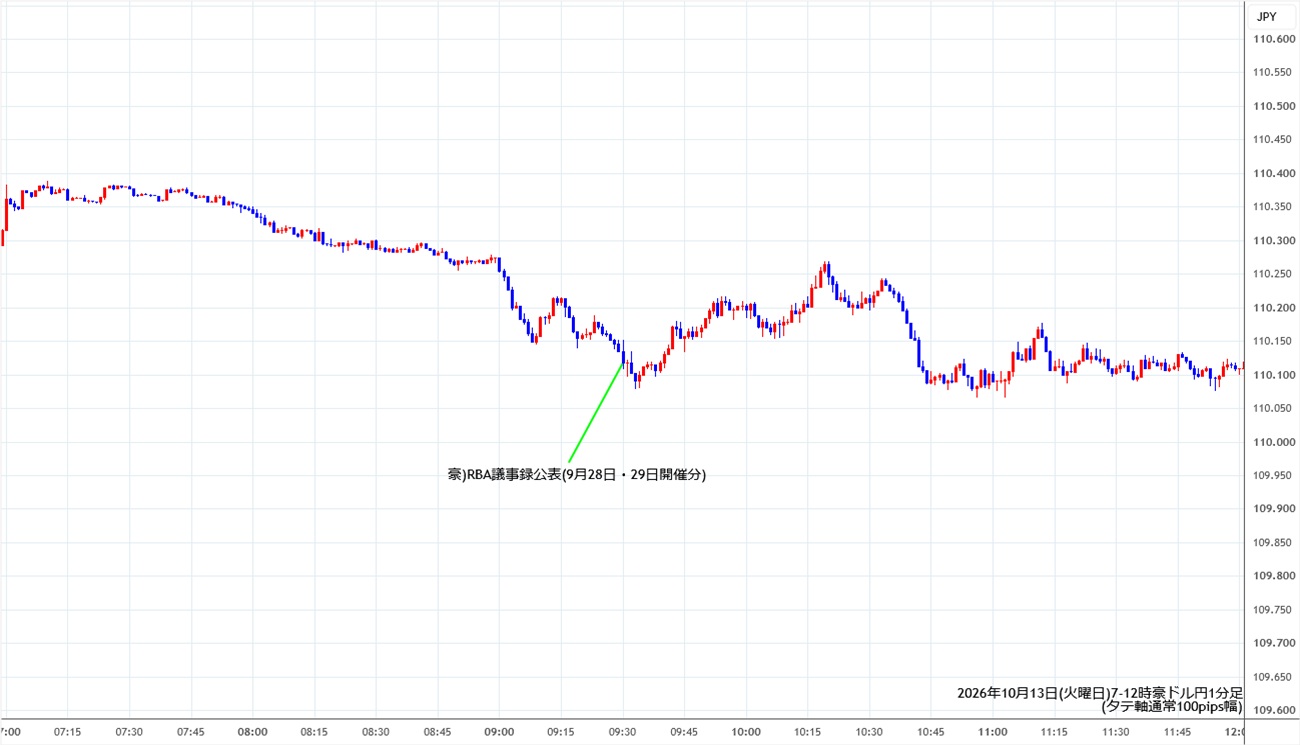Click the 109.700 price axis label

click(x=1275, y=642)
